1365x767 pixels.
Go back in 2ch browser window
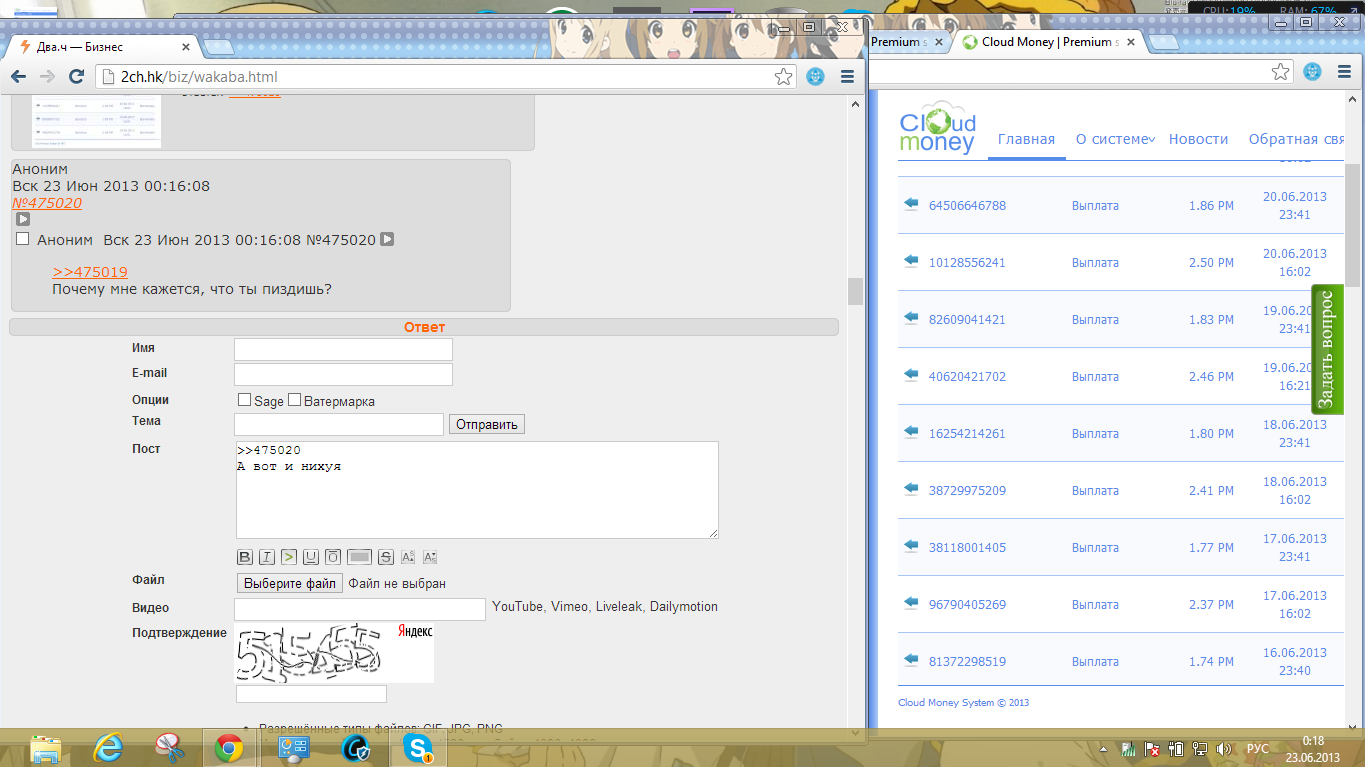(x=19, y=77)
